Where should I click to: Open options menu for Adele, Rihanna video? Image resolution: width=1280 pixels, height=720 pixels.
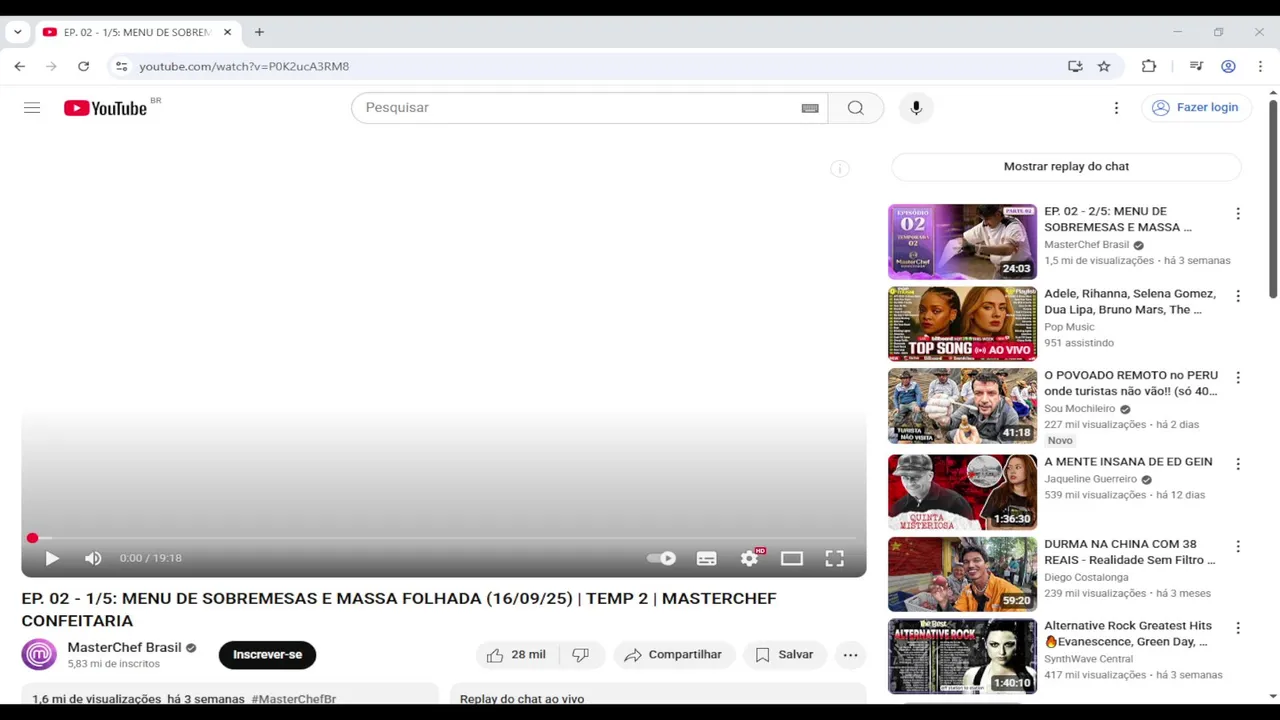[1238, 296]
